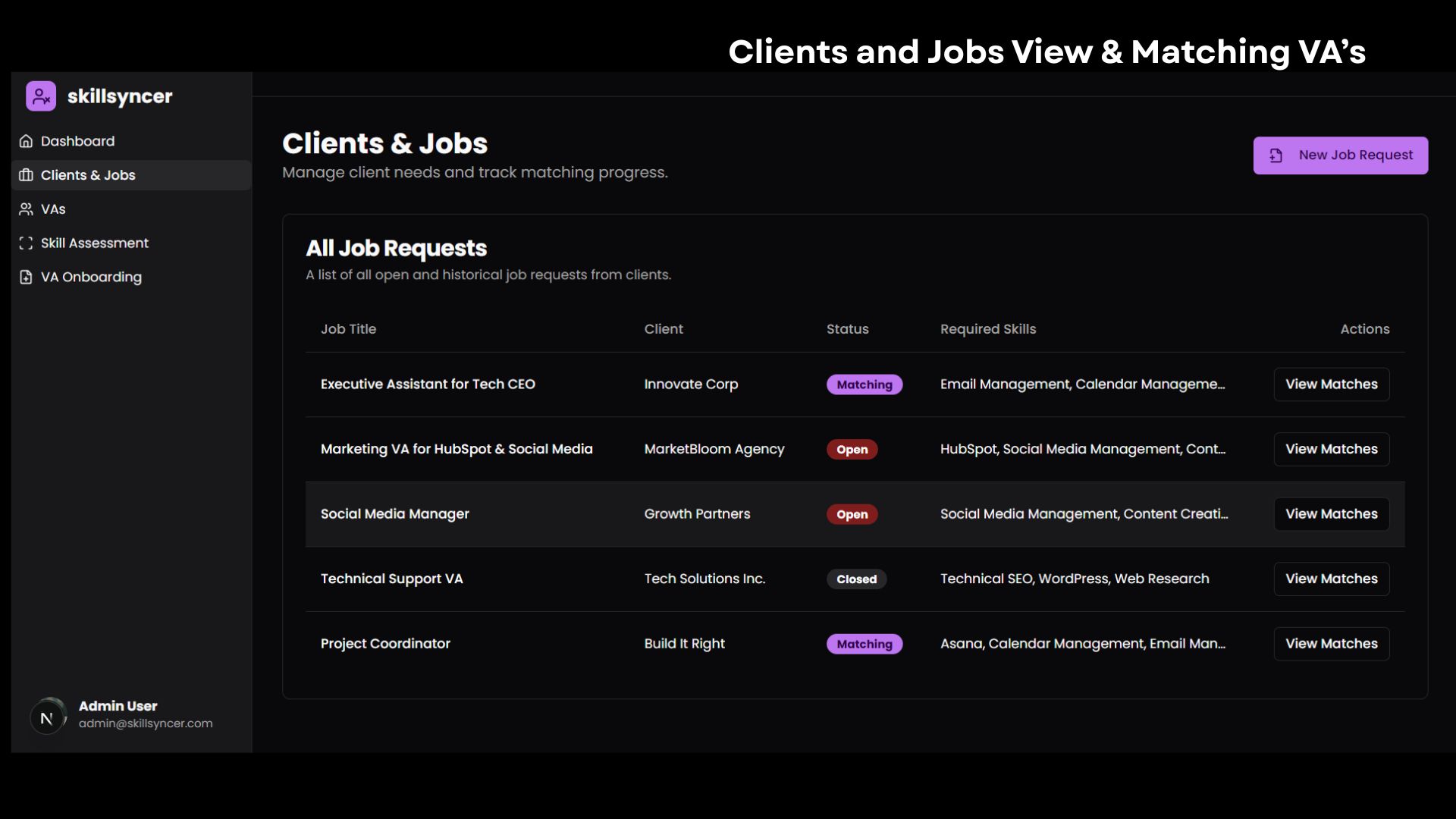Click the Skill Assessment scan icon
The width and height of the screenshot is (1456, 819).
pos(27,243)
